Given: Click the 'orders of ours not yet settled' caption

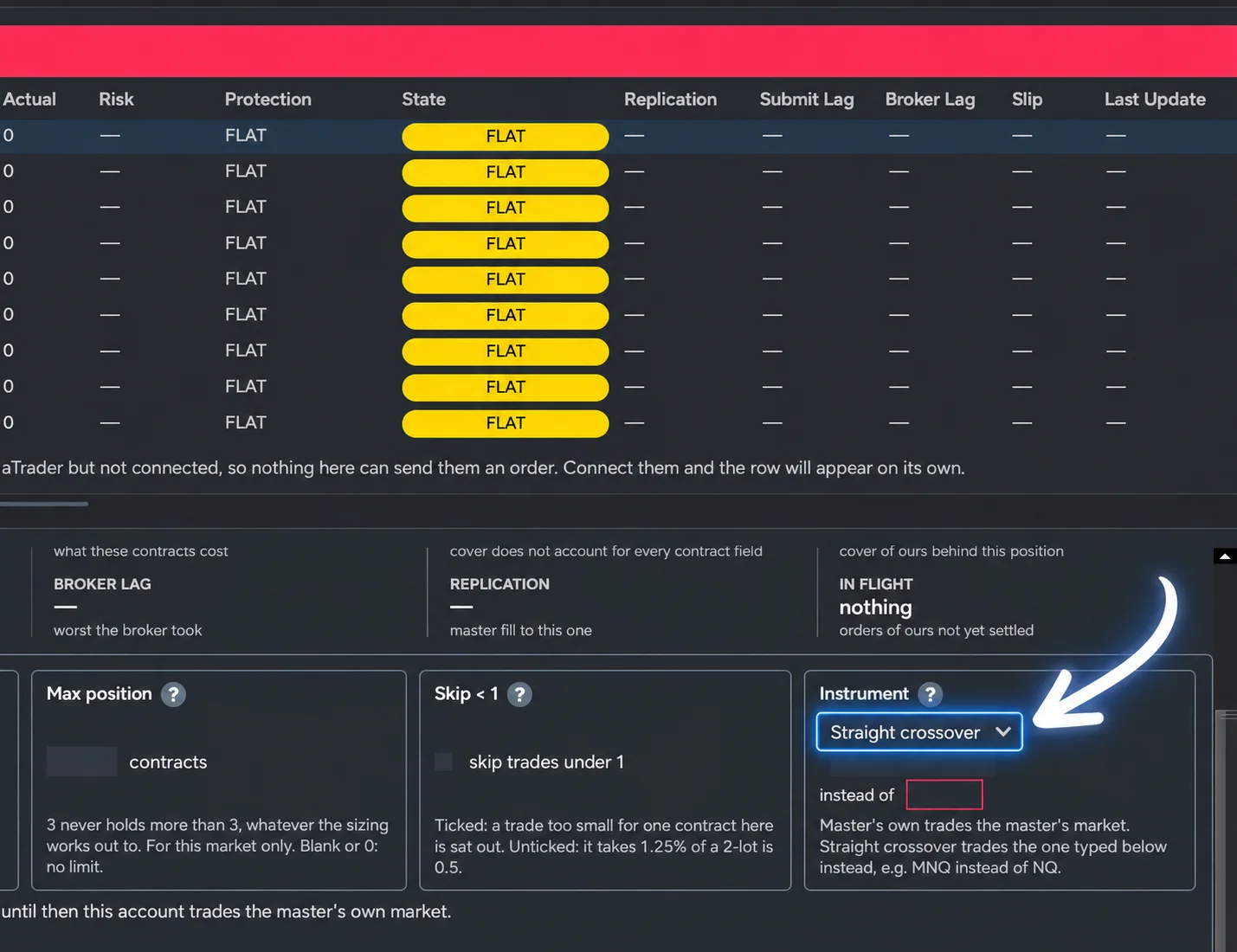Looking at the screenshot, I should (937, 630).
